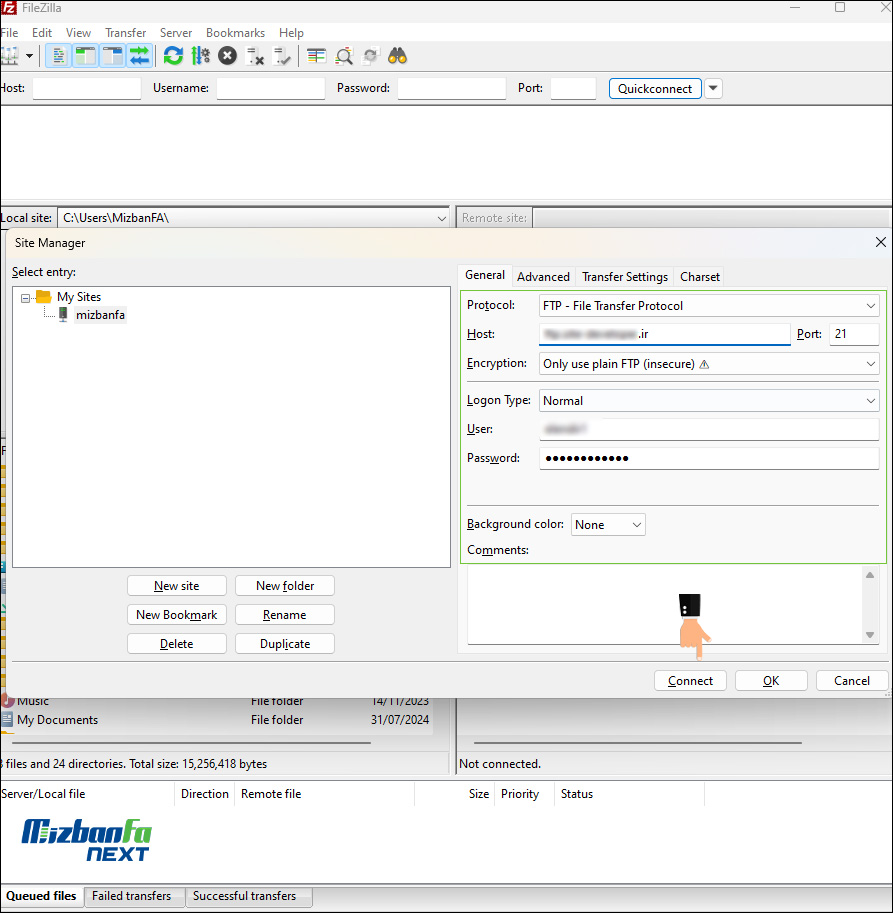This screenshot has width=893, height=913.
Task: Click the OK button
Action: (x=771, y=681)
